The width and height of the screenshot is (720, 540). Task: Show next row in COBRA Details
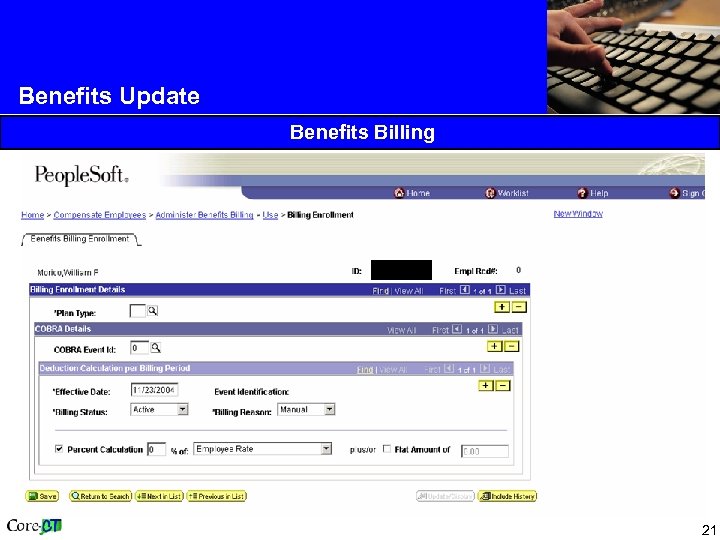pyautogui.click(x=493, y=329)
